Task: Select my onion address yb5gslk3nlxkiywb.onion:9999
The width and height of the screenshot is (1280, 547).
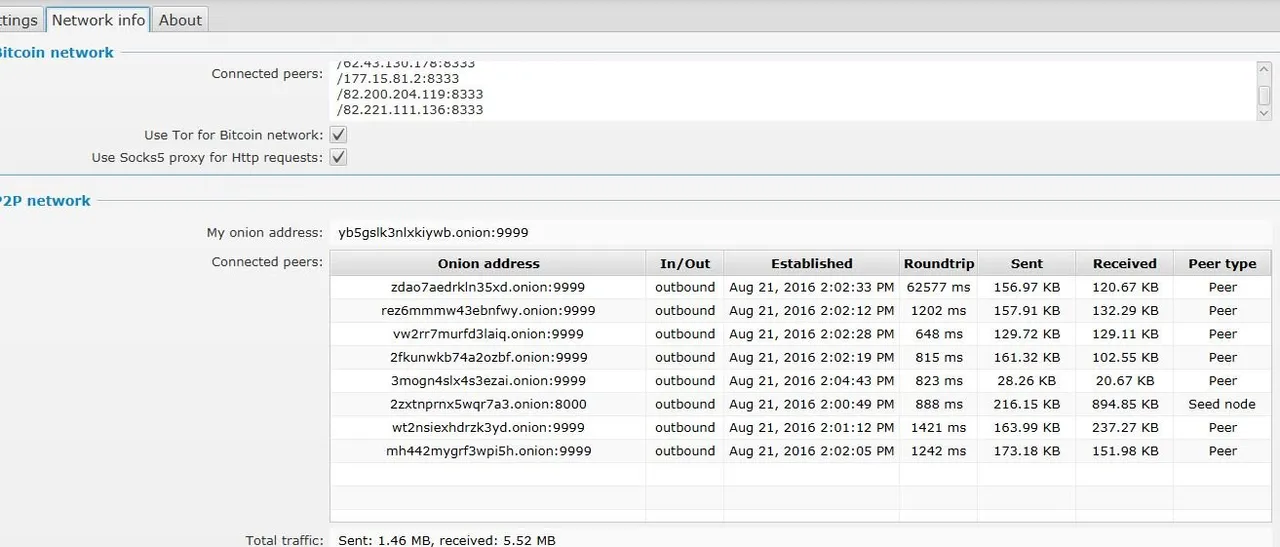Action: pos(433,232)
